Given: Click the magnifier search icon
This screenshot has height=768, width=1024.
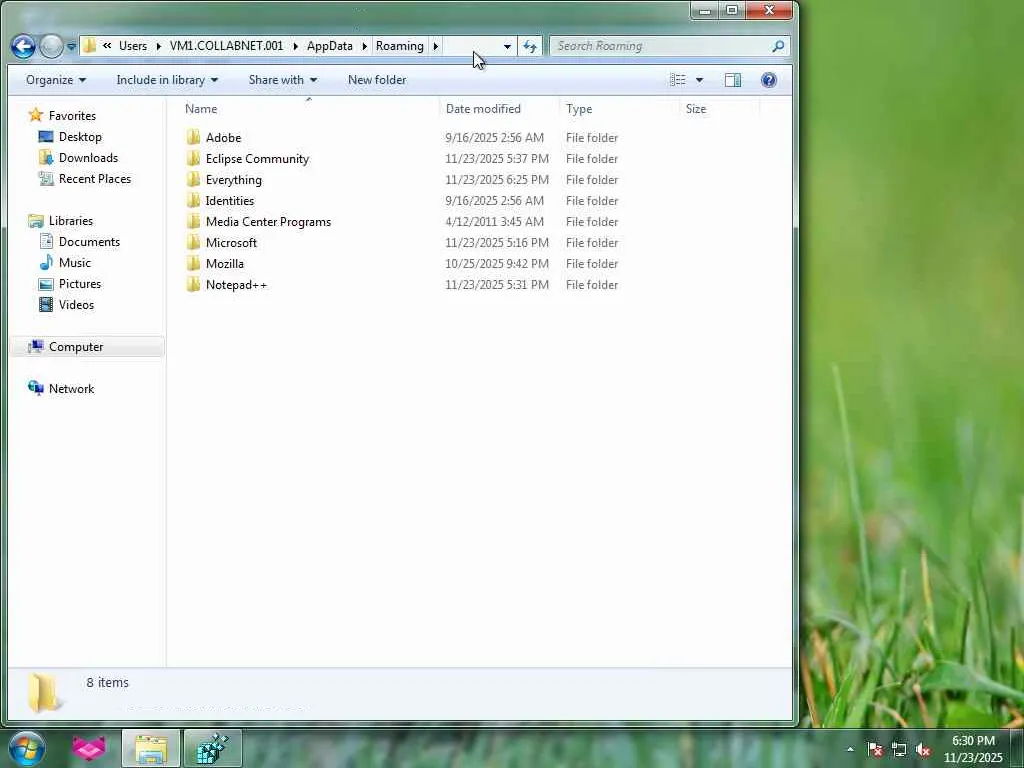Looking at the screenshot, I should tap(778, 46).
